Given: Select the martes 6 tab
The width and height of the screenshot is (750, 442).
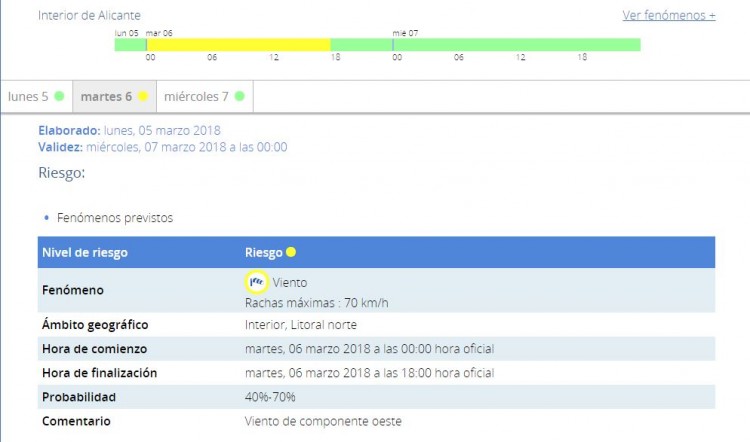Looking at the screenshot, I should click(114, 97).
